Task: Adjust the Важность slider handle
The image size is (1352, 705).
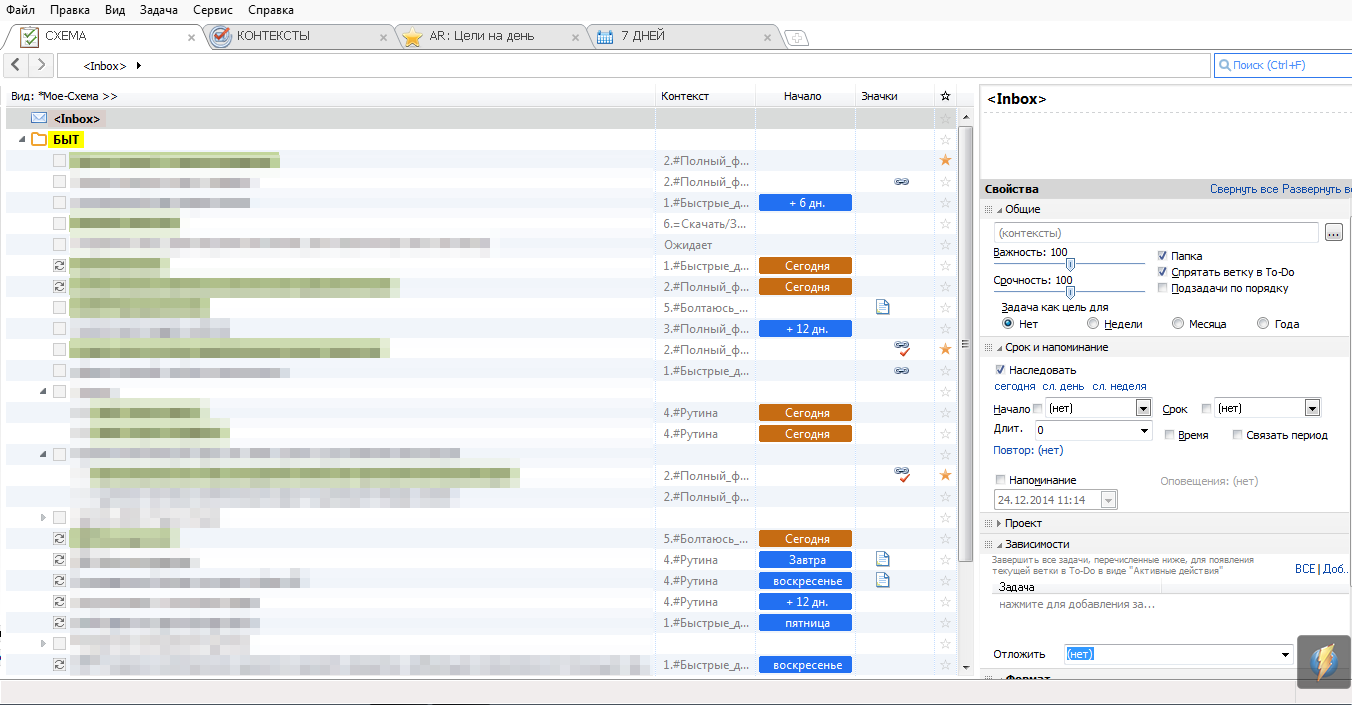Action: point(1070,264)
